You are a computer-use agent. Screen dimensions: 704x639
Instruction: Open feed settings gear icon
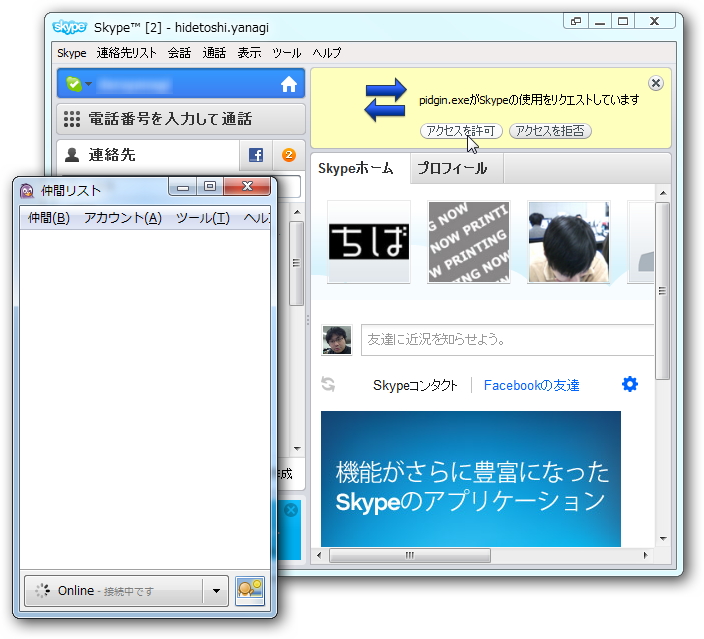[x=630, y=384]
